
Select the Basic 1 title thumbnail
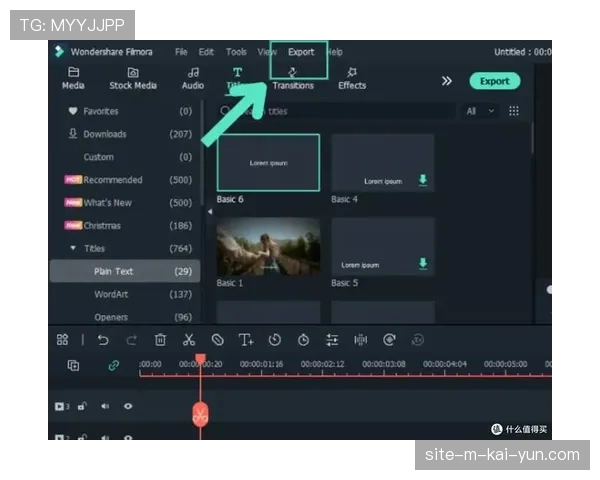[x=268, y=246]
